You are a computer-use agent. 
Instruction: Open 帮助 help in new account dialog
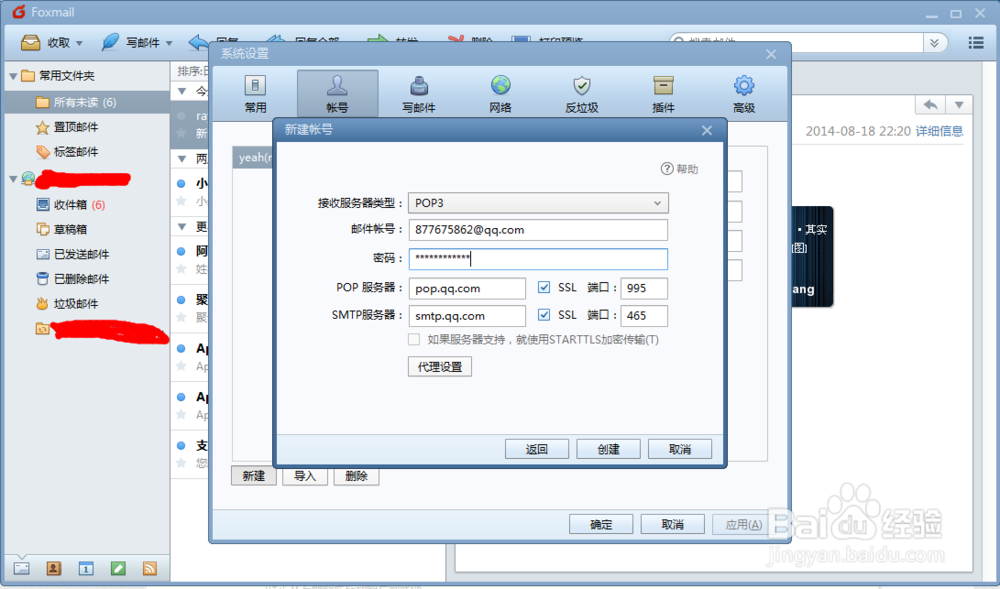click(680, 169)
